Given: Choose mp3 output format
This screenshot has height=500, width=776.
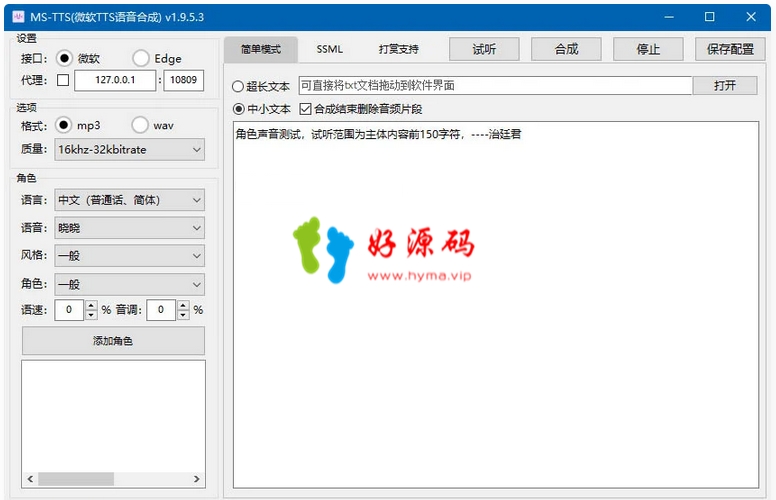Looking at the screenshot, I should [63, 125].
